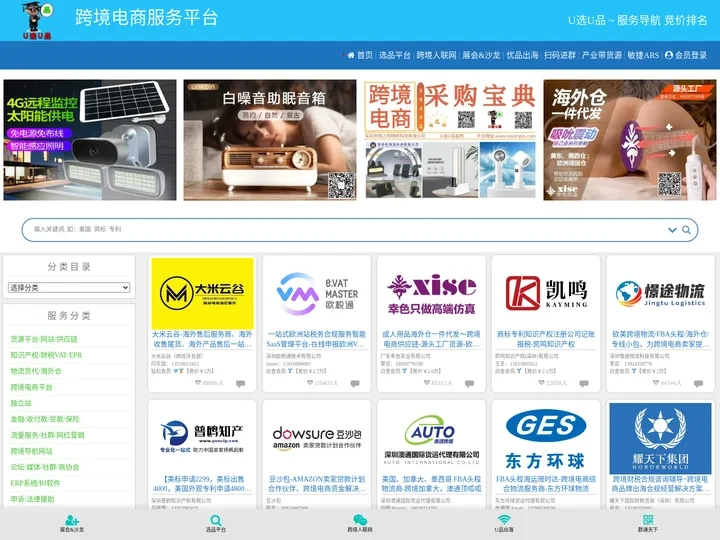Click comment bubble on 憬途物流 card

pos(698,383)
